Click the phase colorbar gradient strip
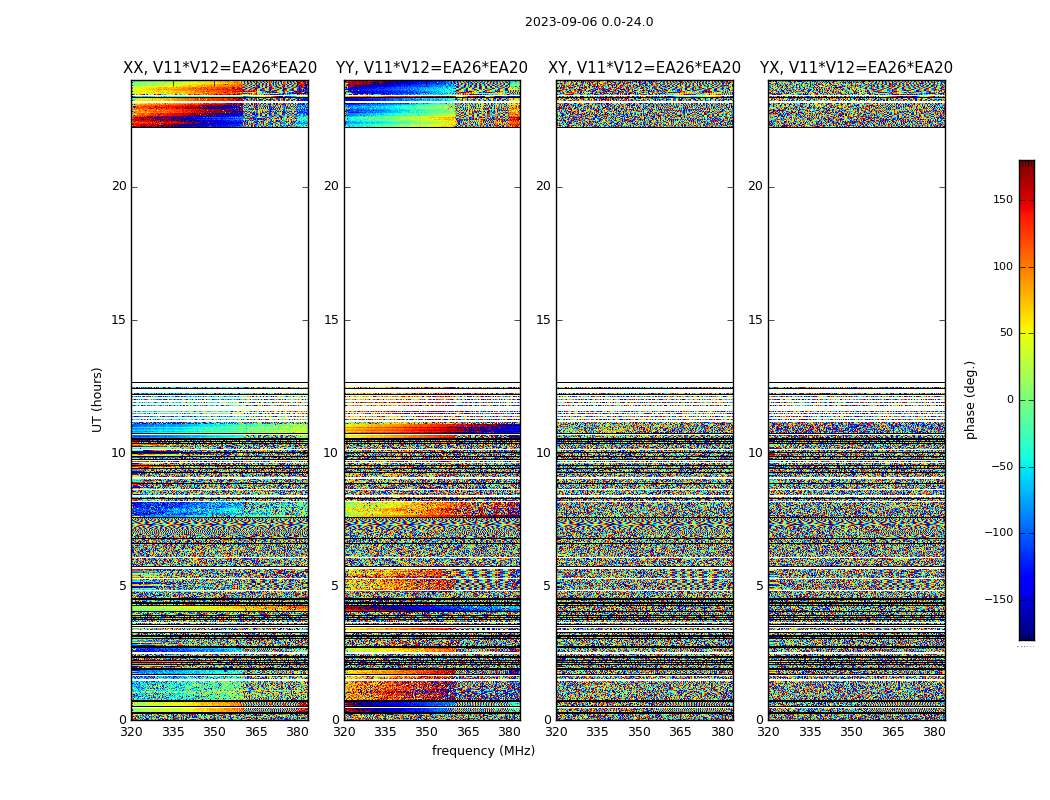This screenshot has height=800, width=1050. (1027, 400)
